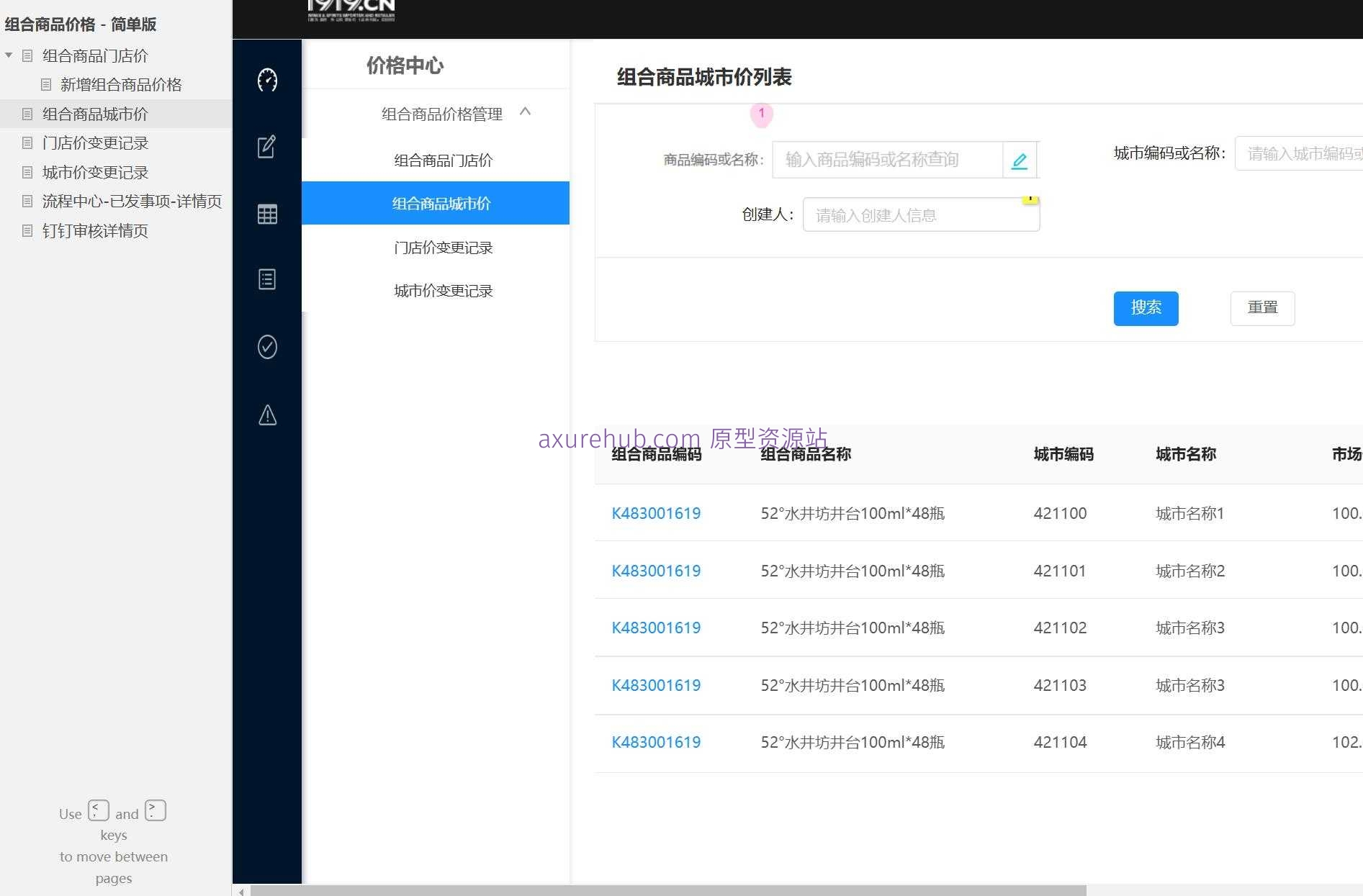The image size is (1363, 896).
Task: Click the blue 搜索 button
Action: coord(1146,308)
